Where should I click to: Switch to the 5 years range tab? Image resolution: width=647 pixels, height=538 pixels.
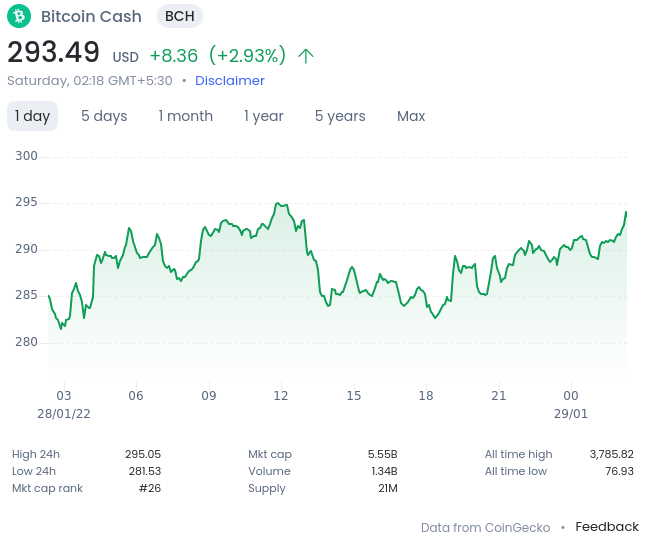tap(340, 116)
